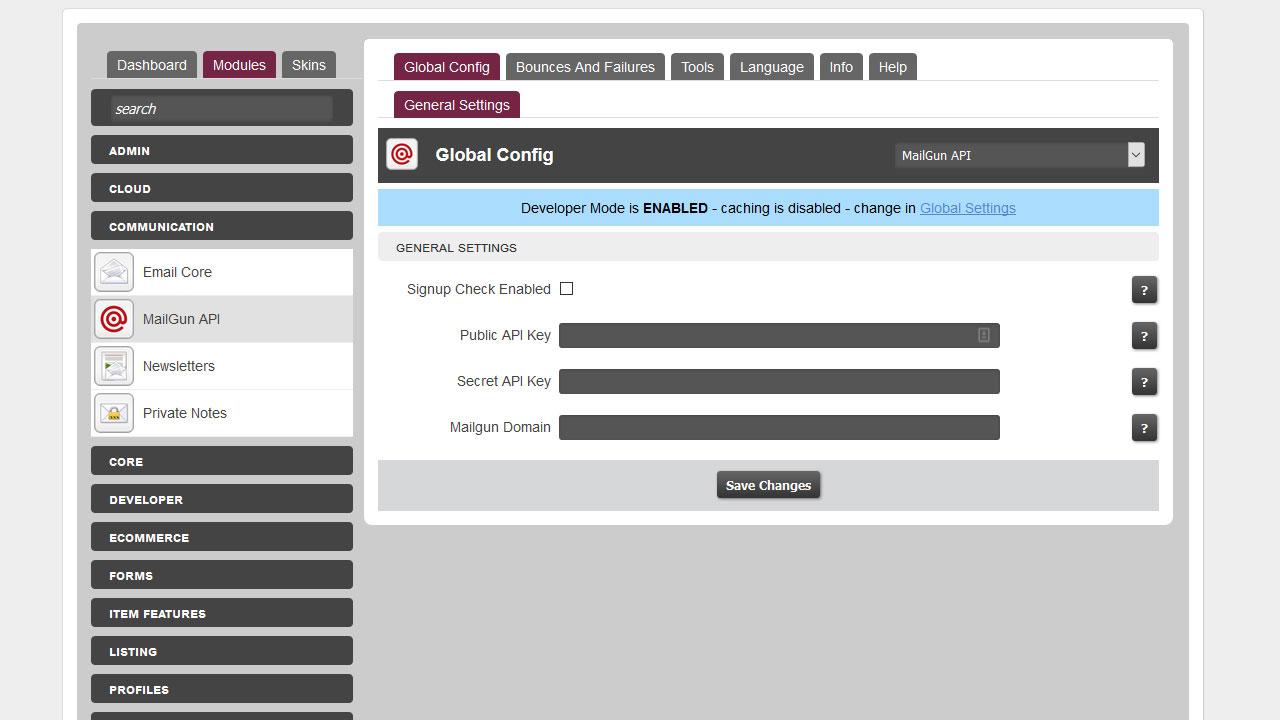Expand the ECOMMERCE module category
The image size is (1280, 720).
(x=221, y=537)
